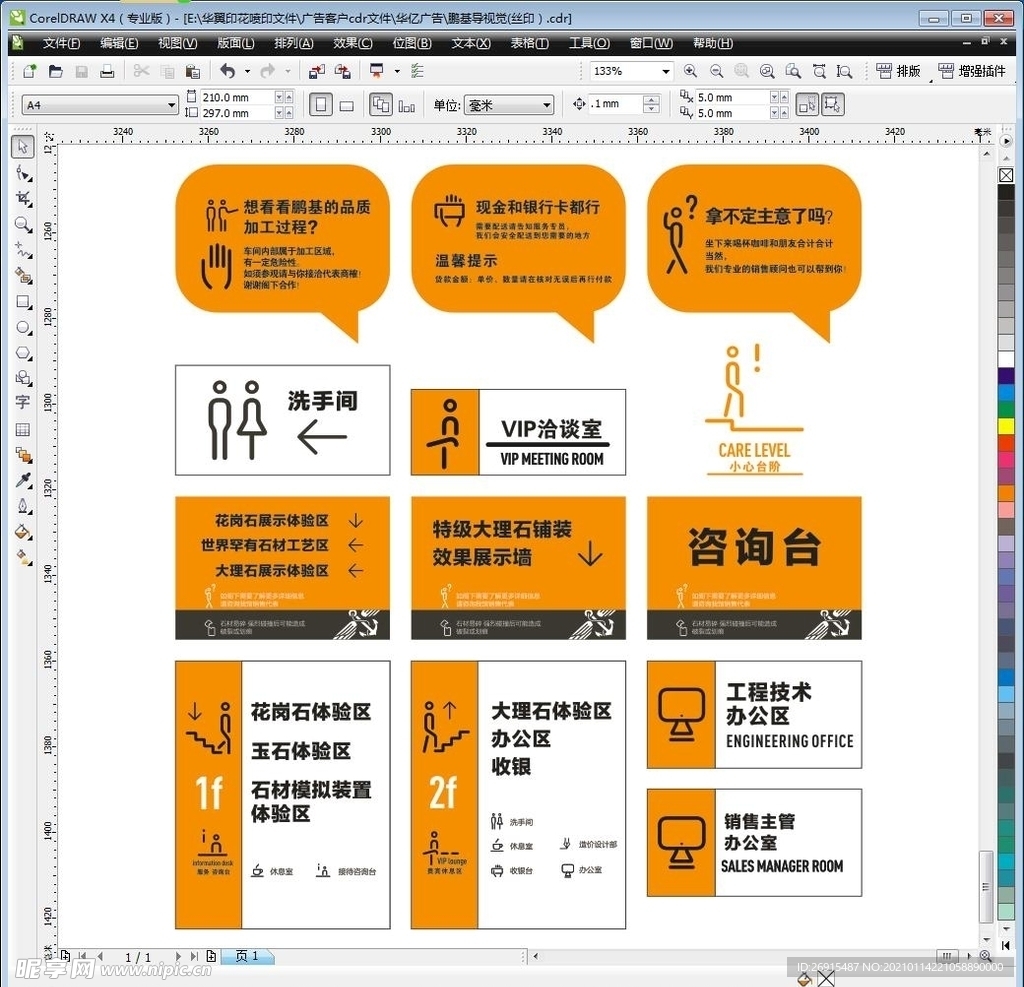1024x987 pixels.
Task: Select the Pick tool in the toolbox
Action: point(23,146)
